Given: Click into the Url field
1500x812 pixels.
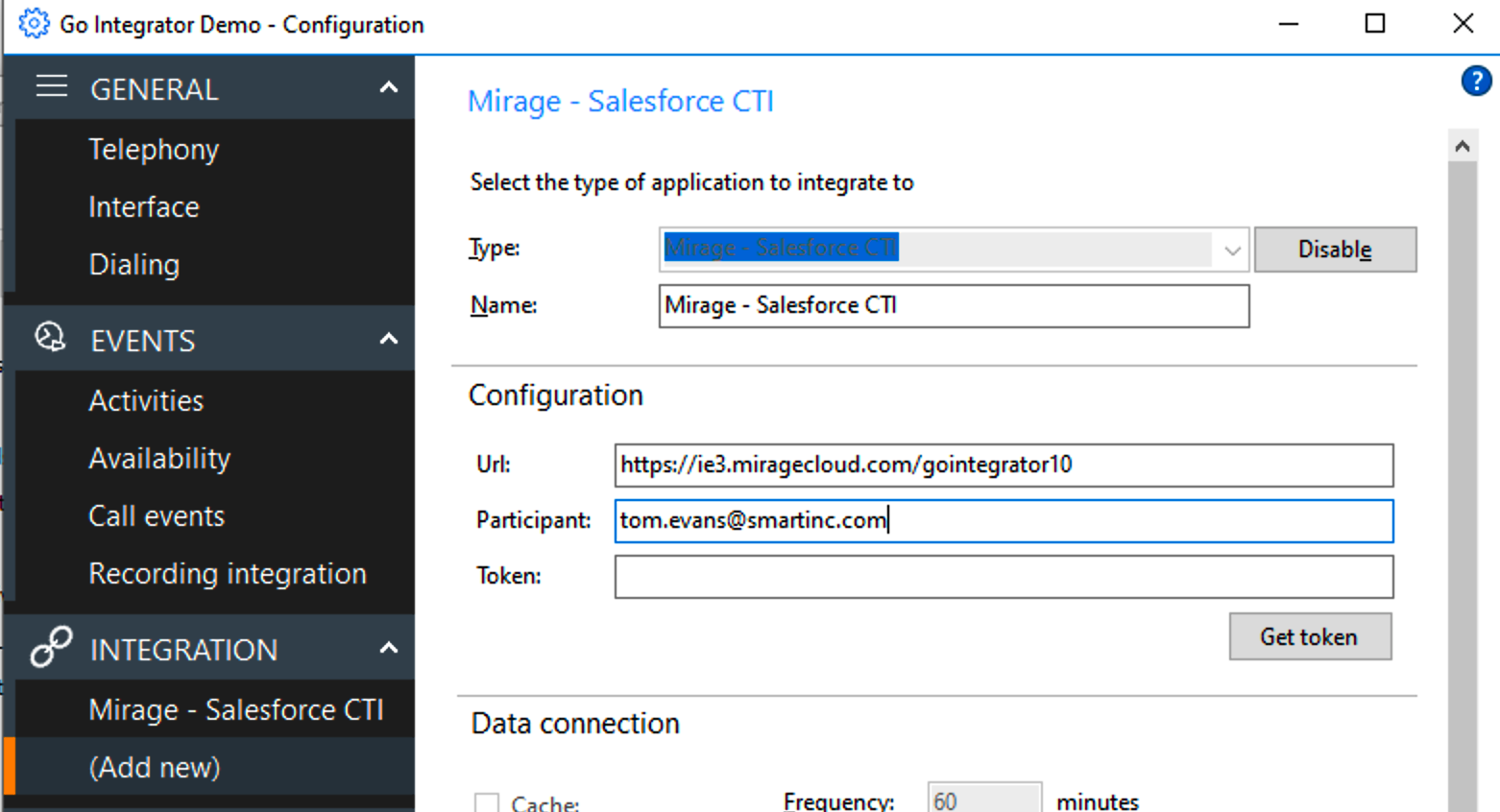Looking at the screenshot, I should (1004, 466).
